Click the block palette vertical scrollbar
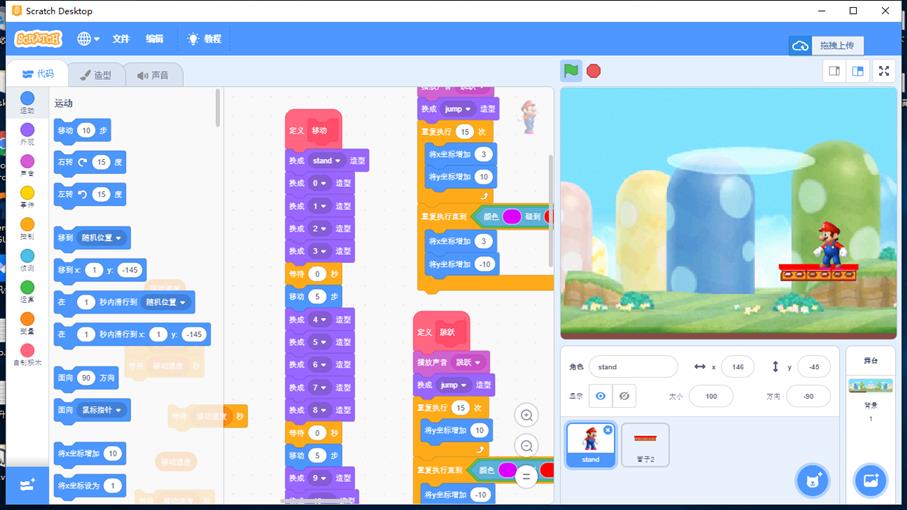Screen dimensions: 907x510 coord(217,108)
